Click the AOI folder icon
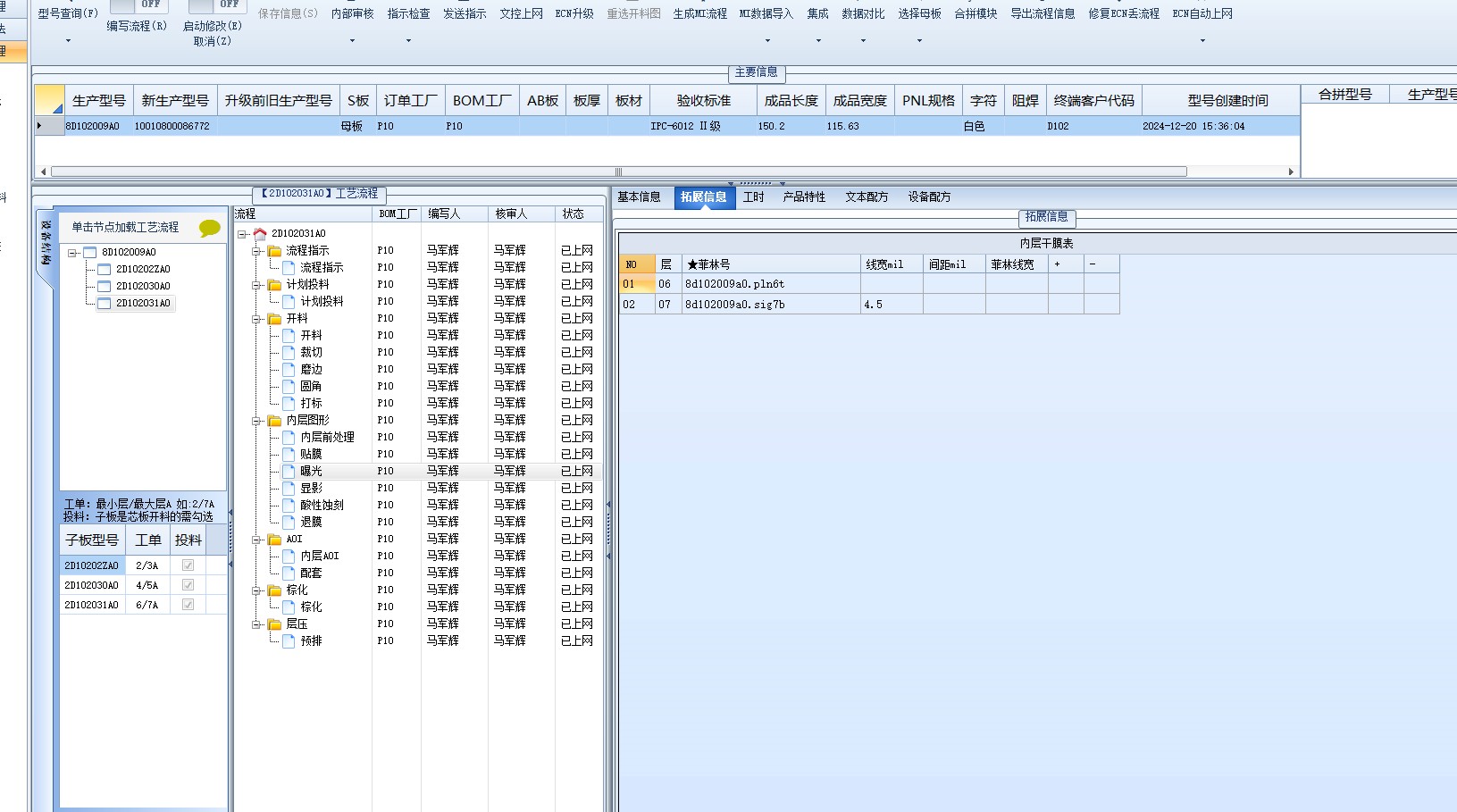 pos(275,540)
